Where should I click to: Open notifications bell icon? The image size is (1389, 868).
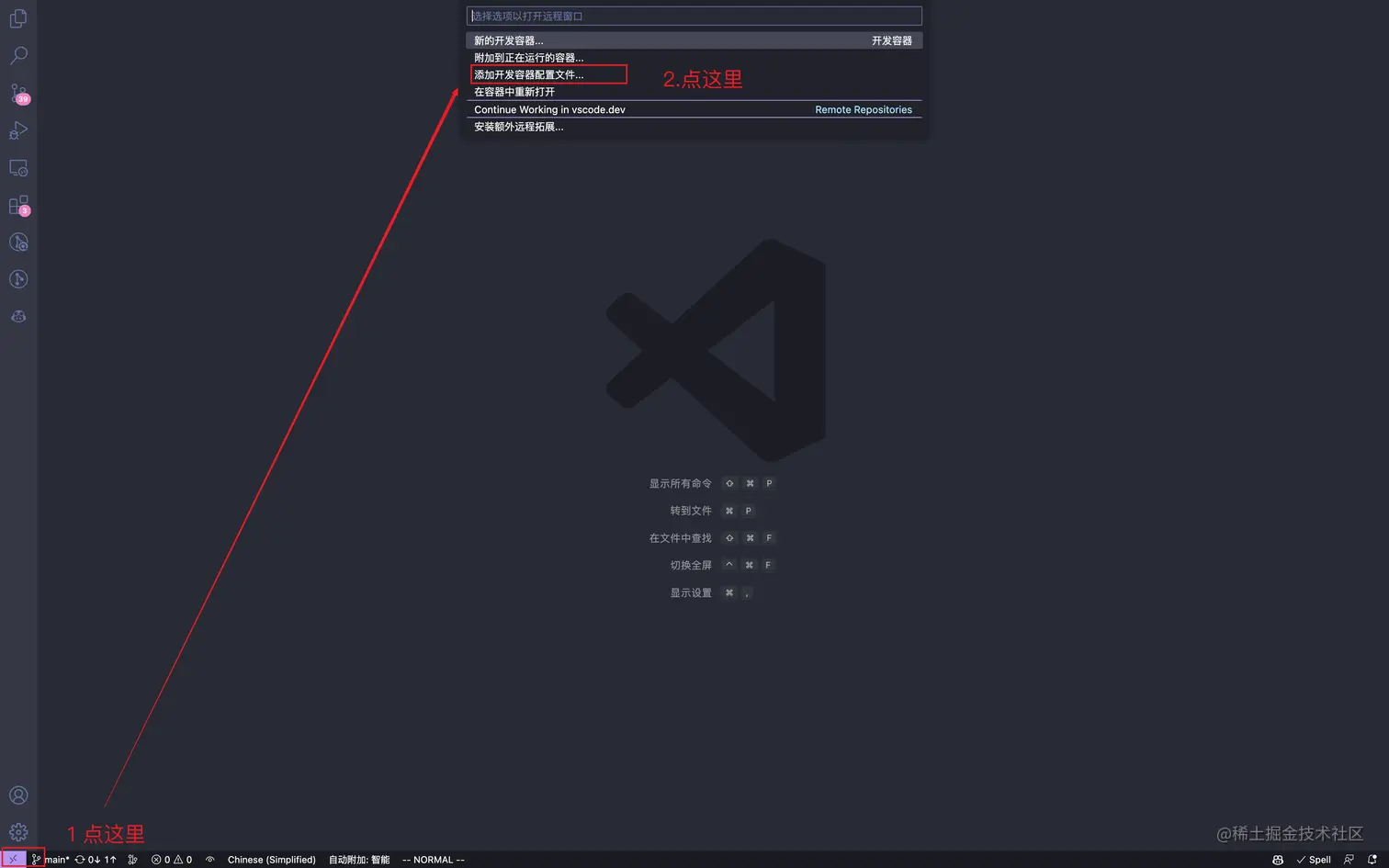pyautogui.click(x=1372, y=860)
